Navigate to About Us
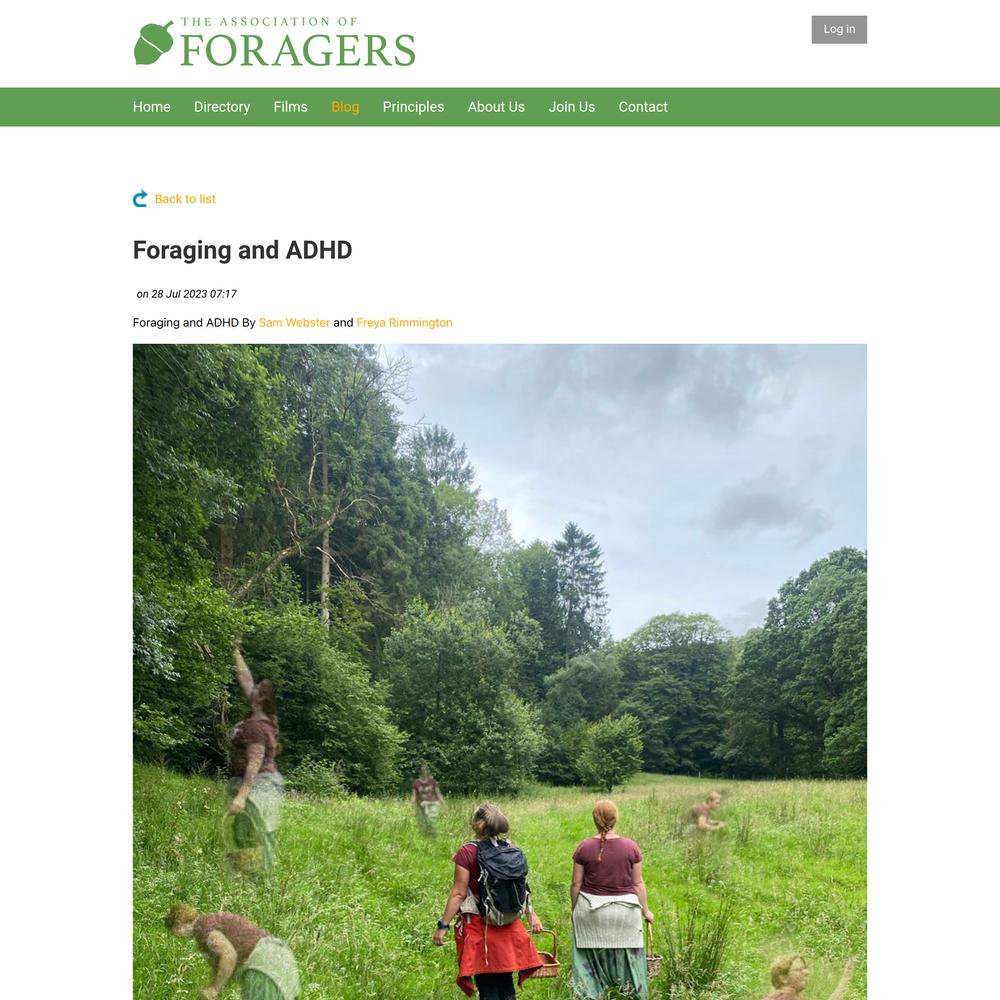1000x1000 pixels. click(x=496, y=107)
